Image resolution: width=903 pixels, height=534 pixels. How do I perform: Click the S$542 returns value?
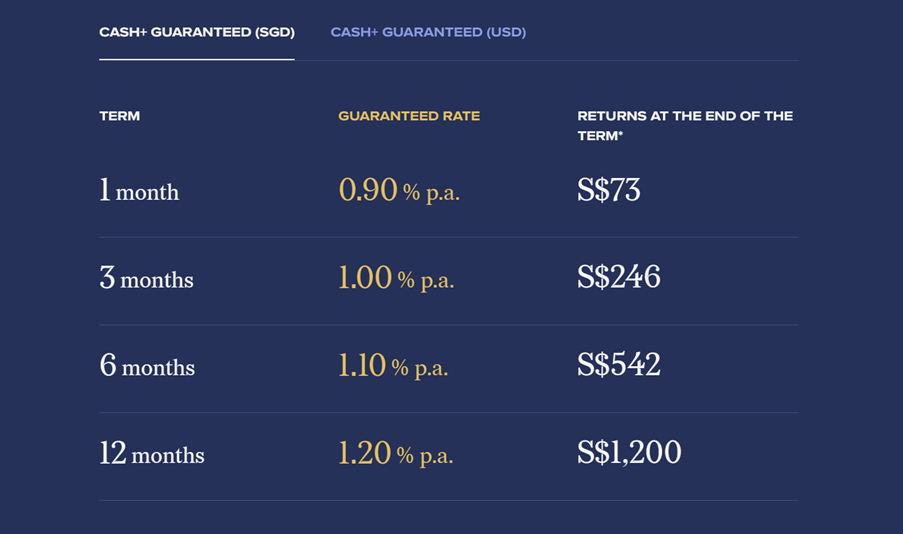pyautogui.click(x=619, y=366)
